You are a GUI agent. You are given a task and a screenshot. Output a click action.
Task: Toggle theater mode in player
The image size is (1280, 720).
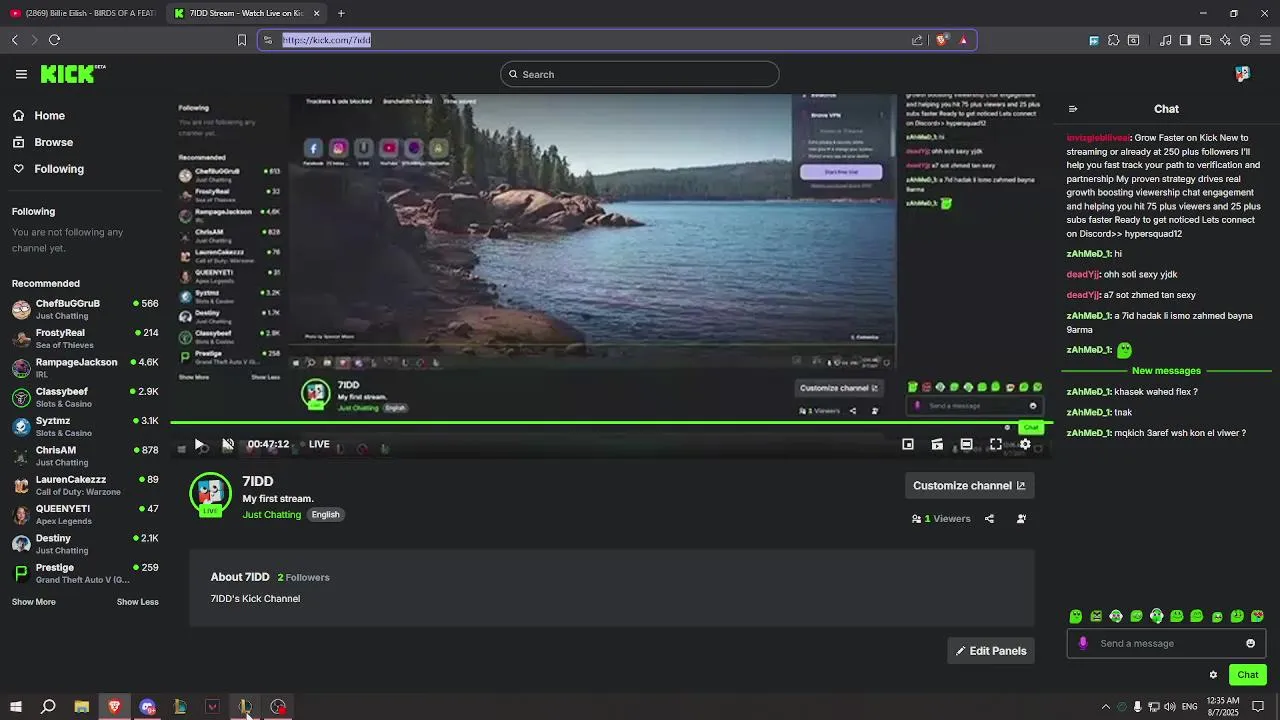click(x=966, y=444)
